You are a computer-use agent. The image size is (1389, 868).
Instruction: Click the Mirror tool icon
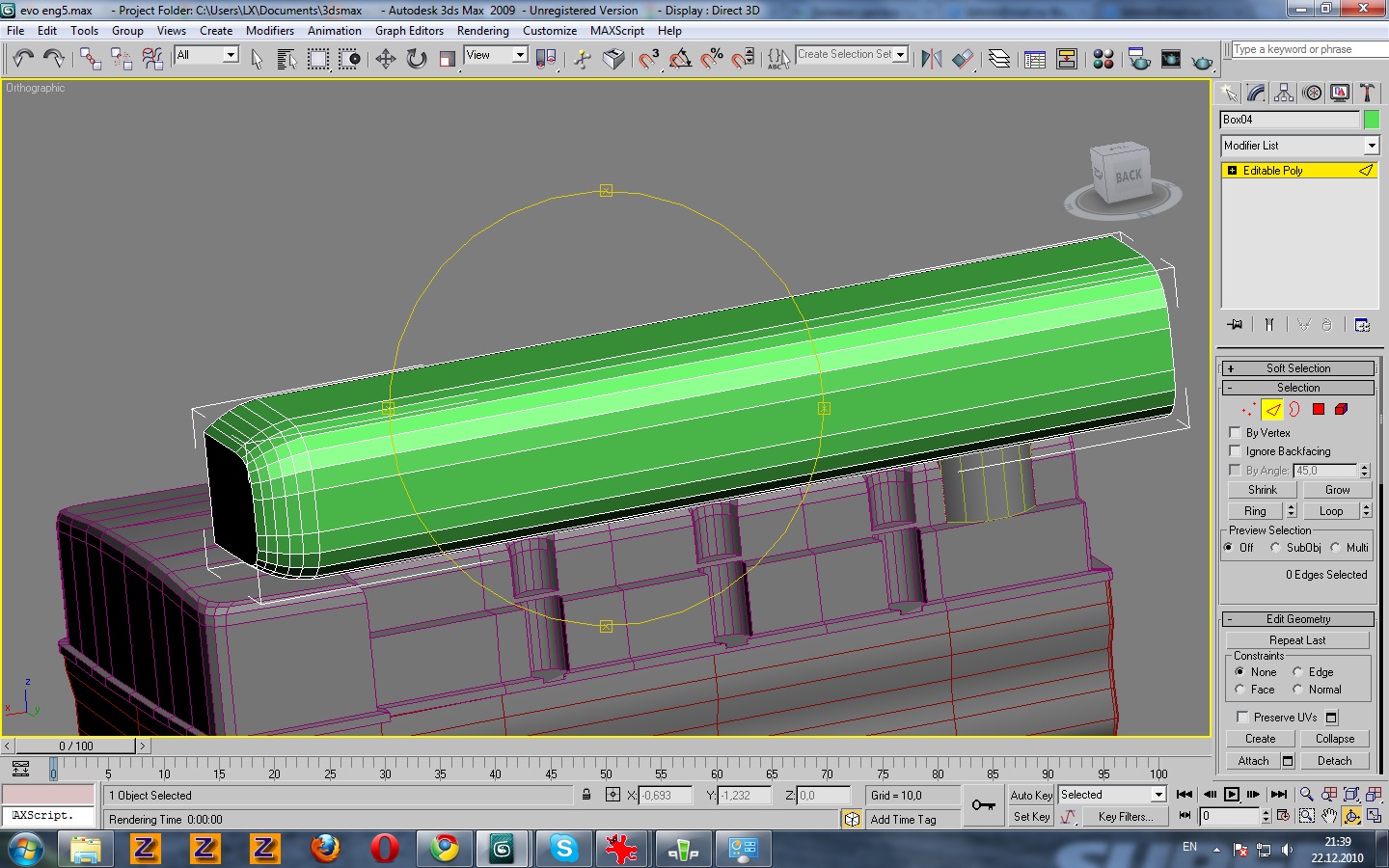[931, 60]
